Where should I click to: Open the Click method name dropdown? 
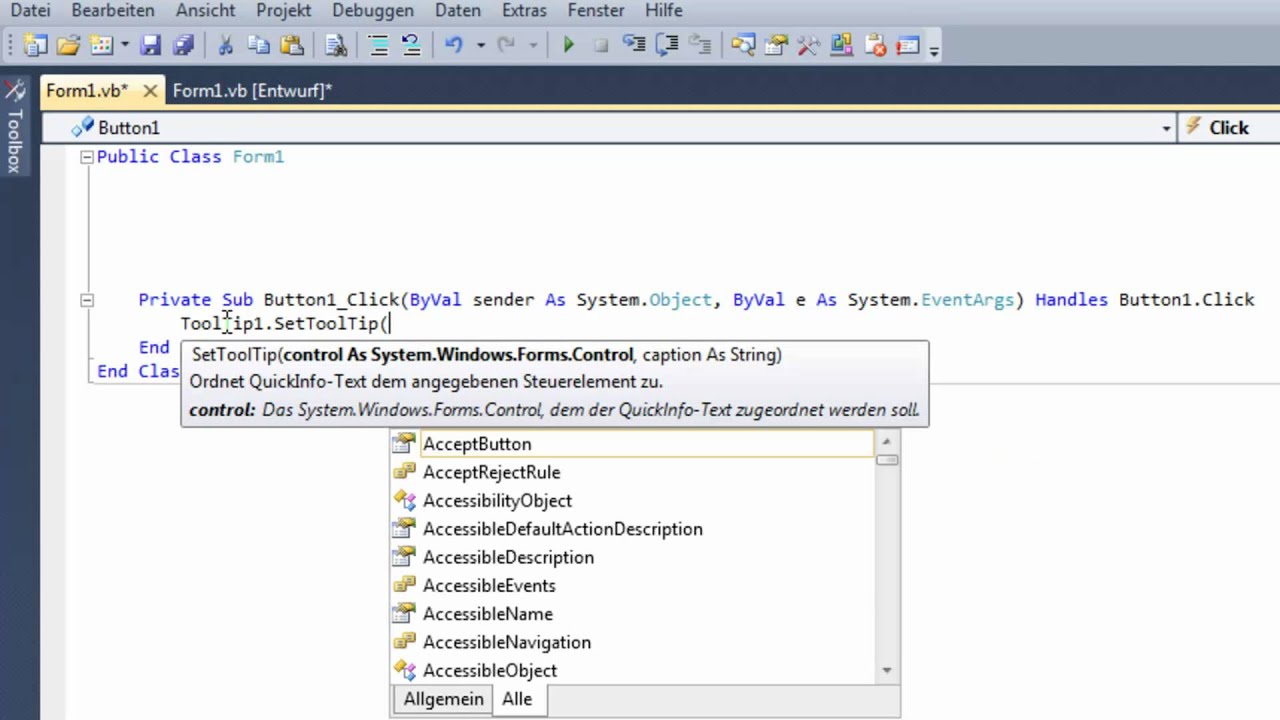click(1230, 128)
